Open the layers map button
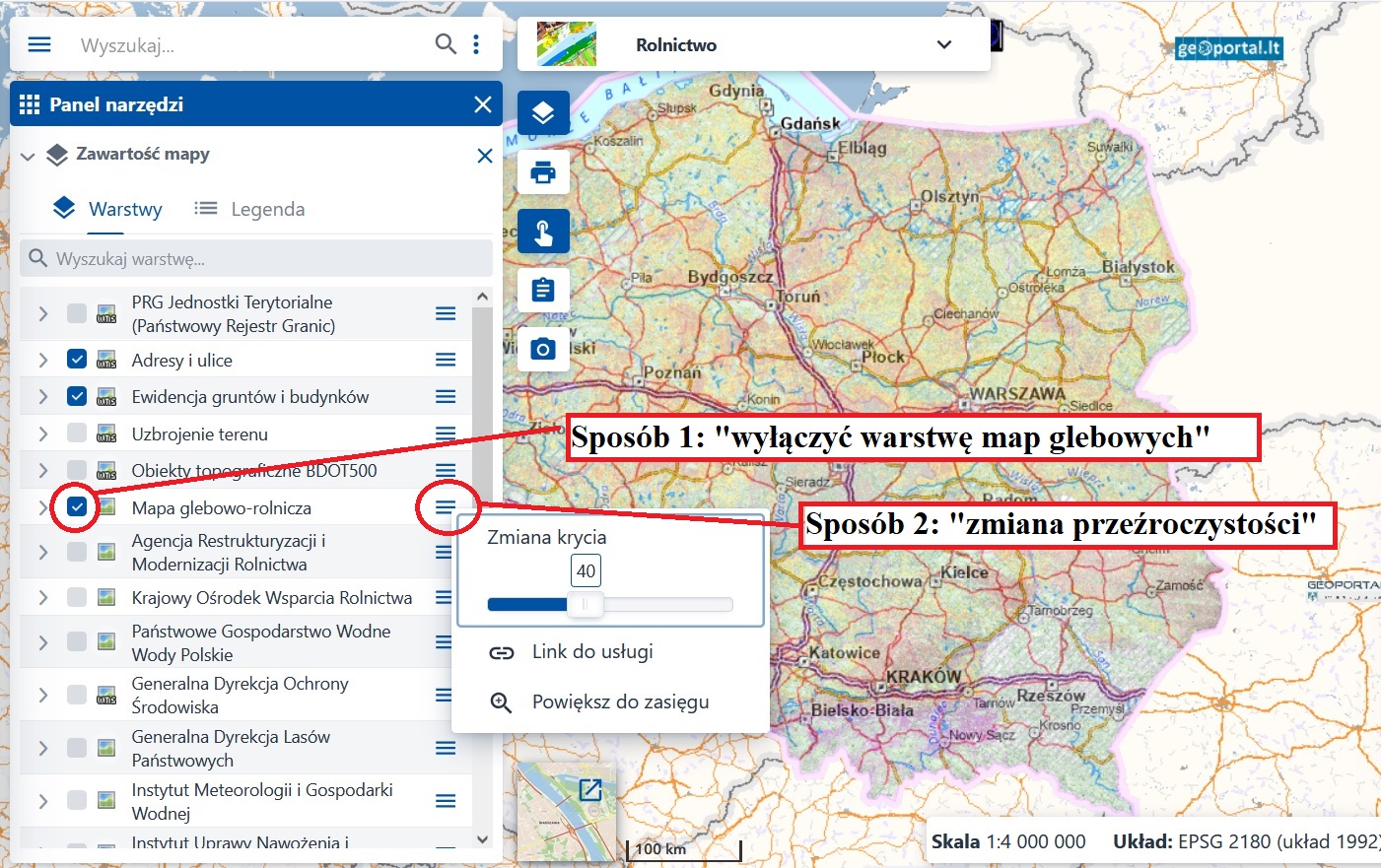The width and height of the screenshot is (1381, 868). (543, 113)
